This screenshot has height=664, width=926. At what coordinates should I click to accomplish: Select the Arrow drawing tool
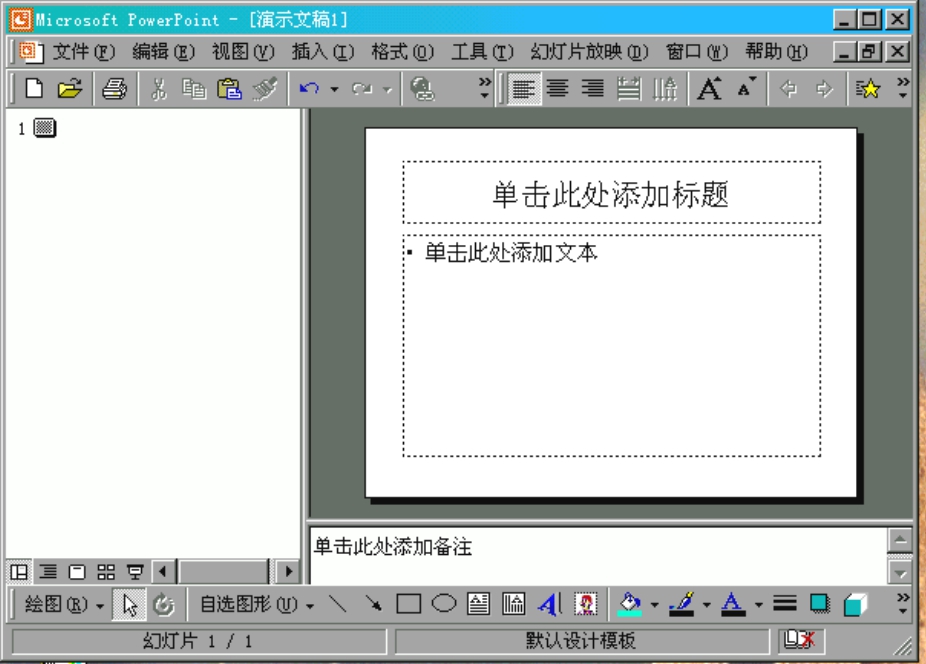coord(373,604)
